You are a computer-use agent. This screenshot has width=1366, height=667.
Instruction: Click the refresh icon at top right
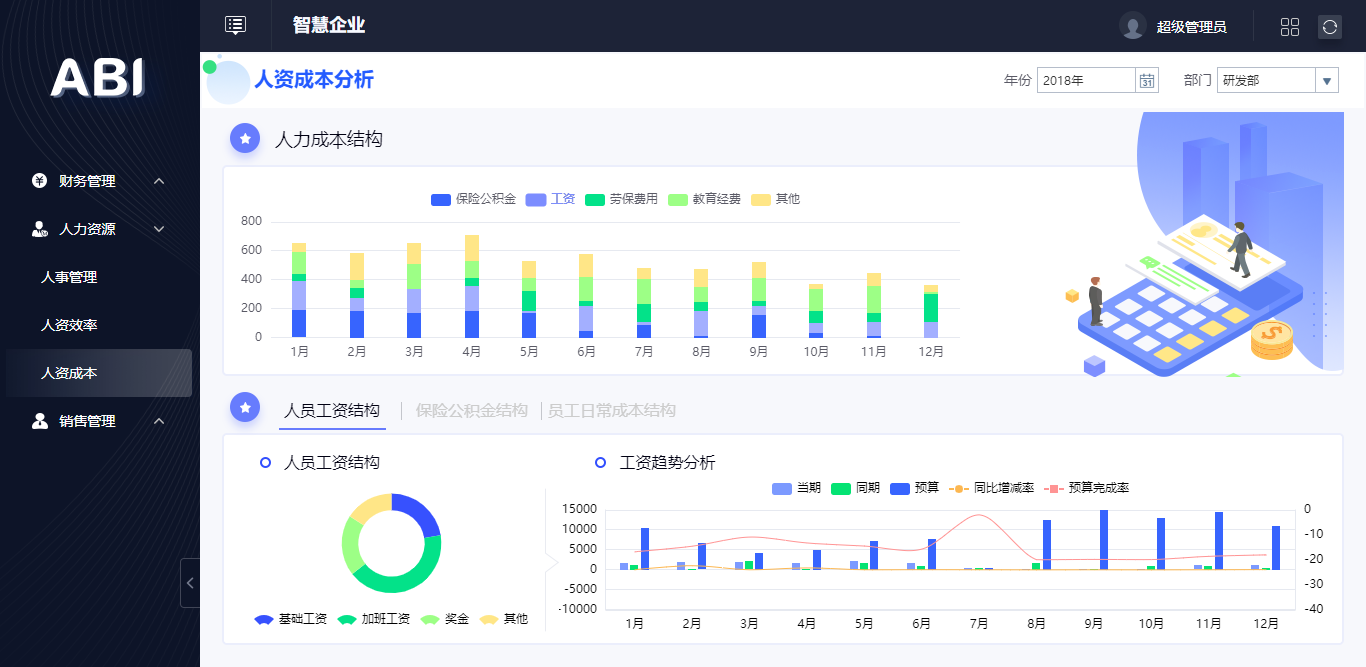(1330, 26)
